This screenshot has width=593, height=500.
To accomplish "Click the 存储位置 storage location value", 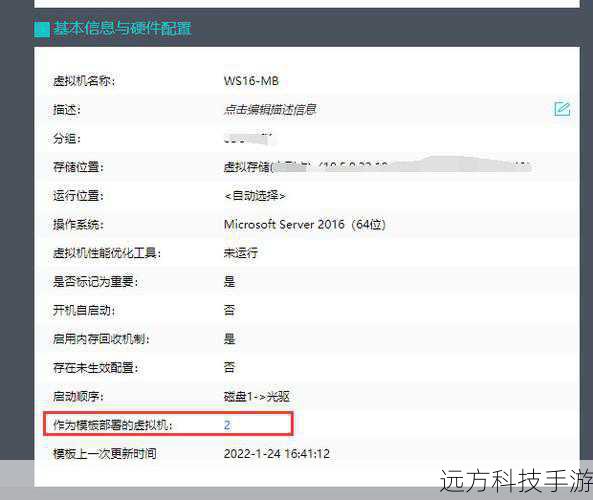I will pyautogui.click(x=377, y=166).
